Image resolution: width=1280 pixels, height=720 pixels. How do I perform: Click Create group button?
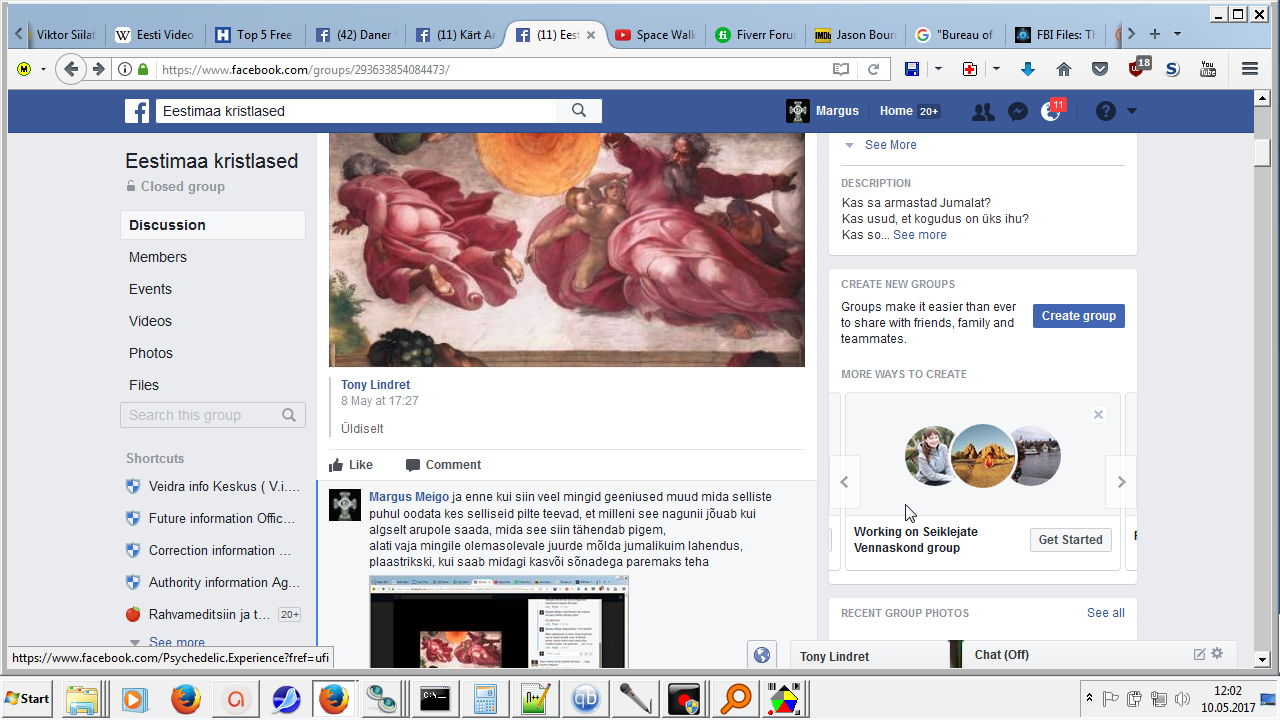point(1078,316)
